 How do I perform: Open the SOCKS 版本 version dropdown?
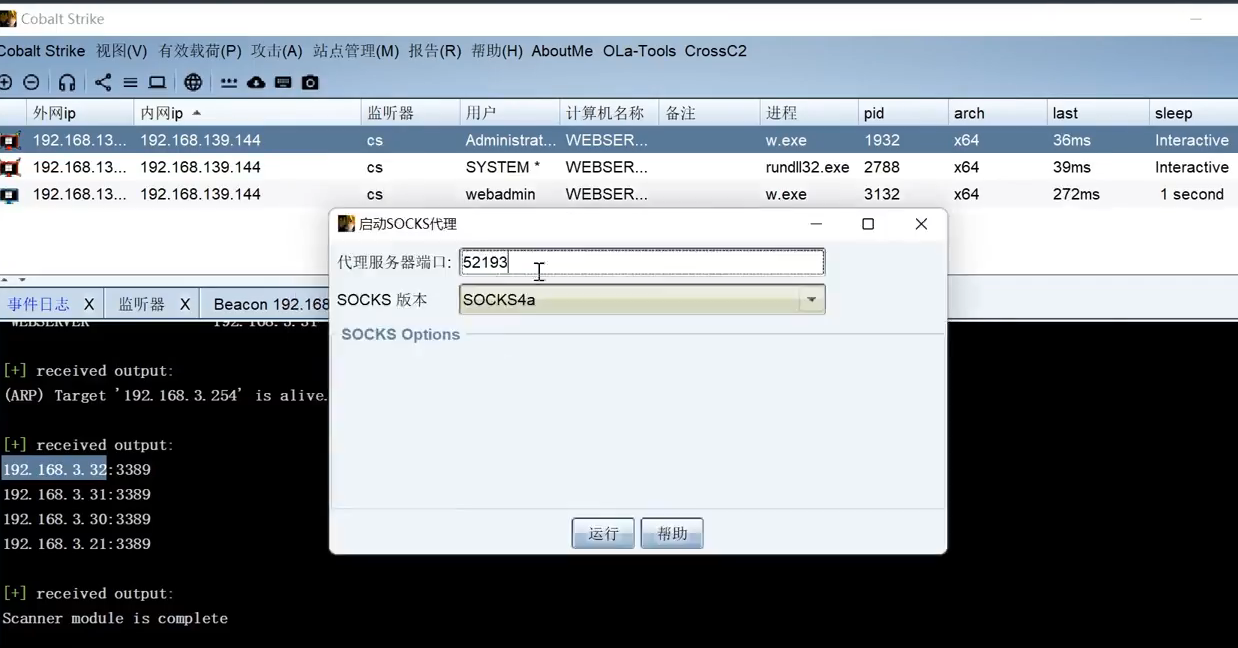pos(811,299)
